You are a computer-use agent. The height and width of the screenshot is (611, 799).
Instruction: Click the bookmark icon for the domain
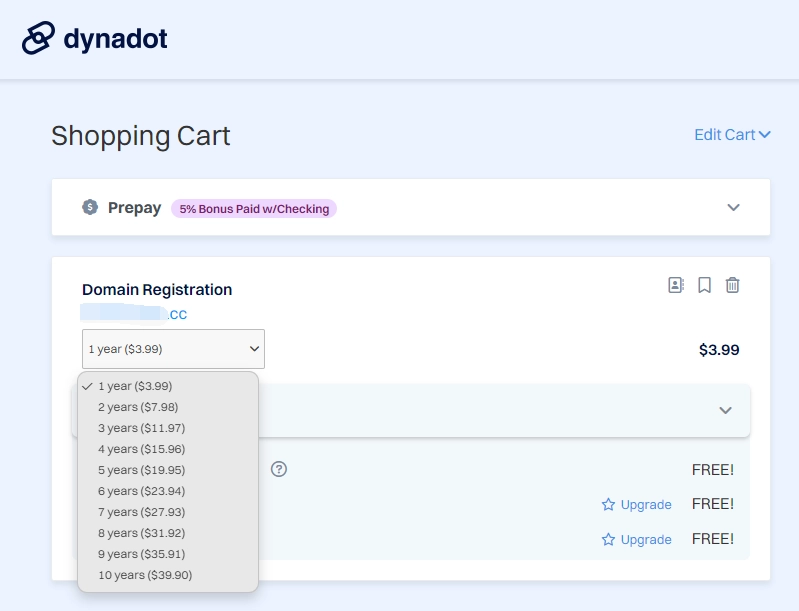pos(704,285)
